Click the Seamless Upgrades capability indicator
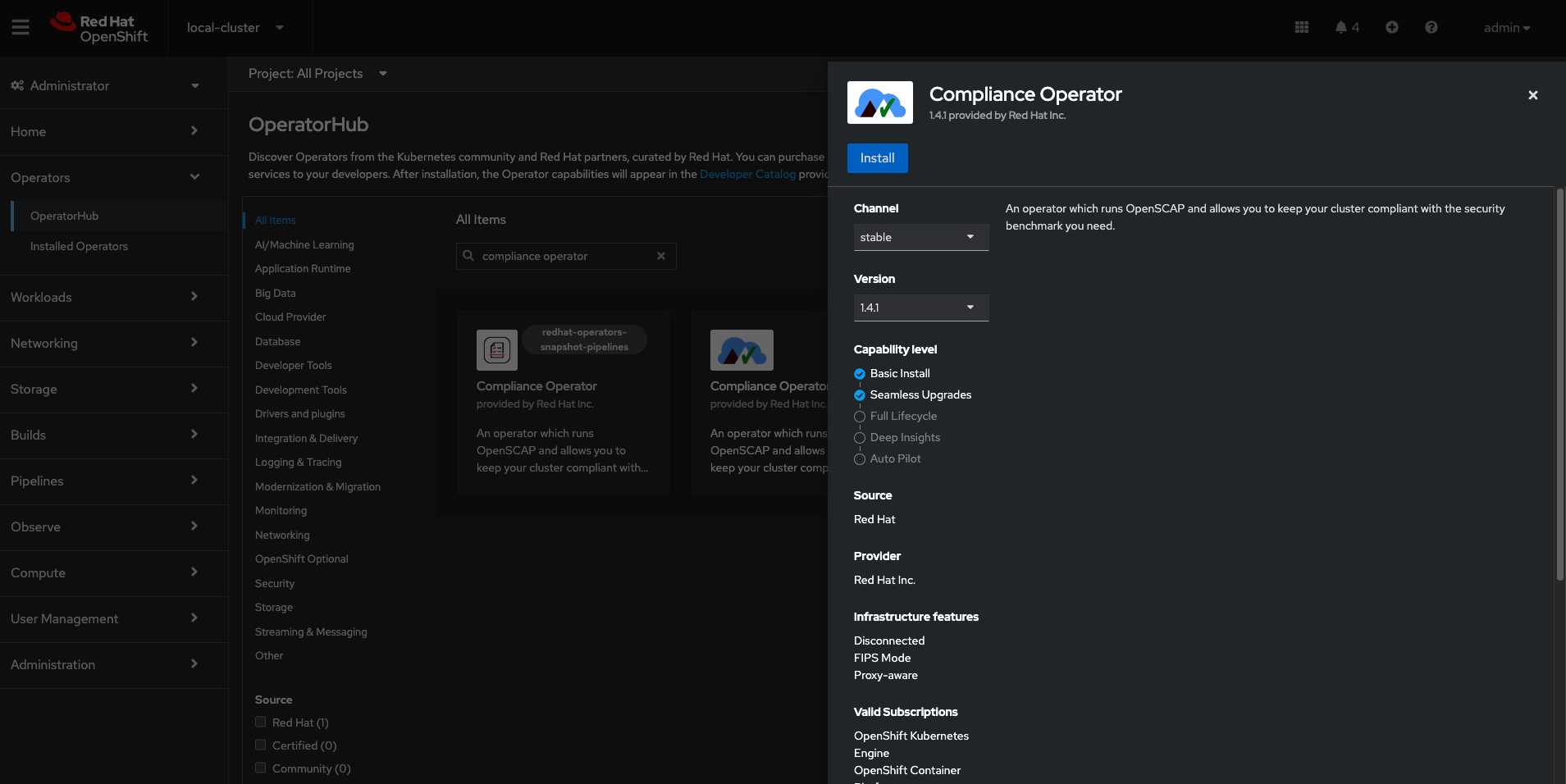This screenshot has height=784, width=1566. (x=860, y=395)
